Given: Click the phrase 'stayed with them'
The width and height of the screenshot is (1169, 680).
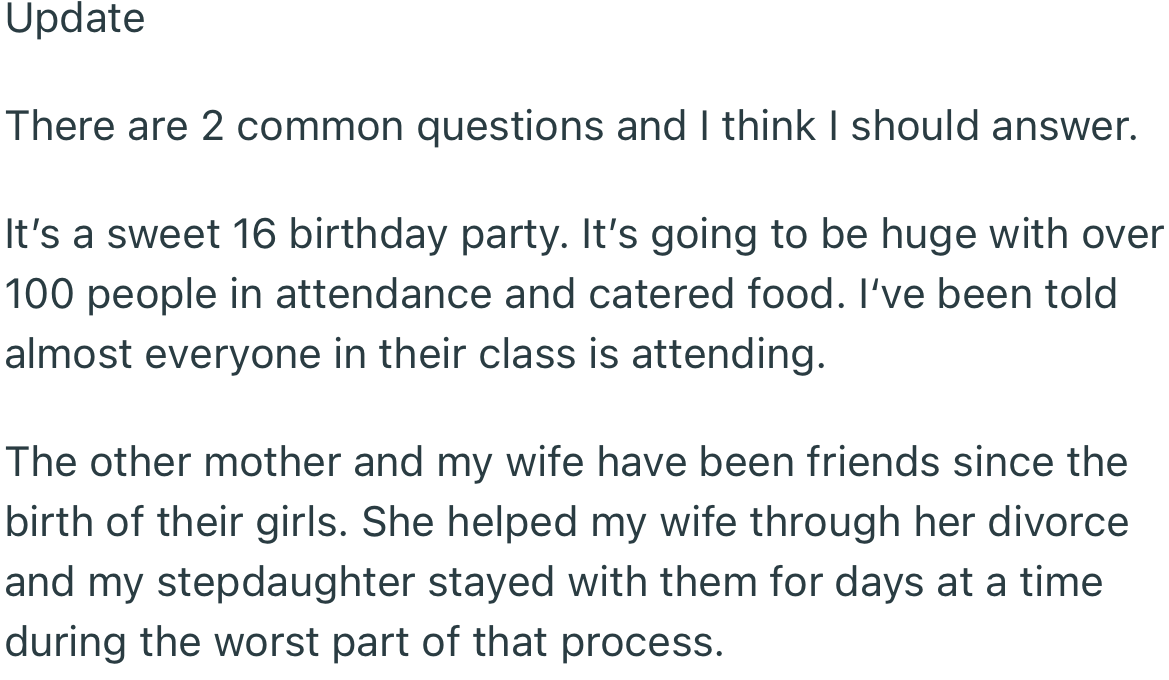Looking at the screenshot, I should click(551, 583).
